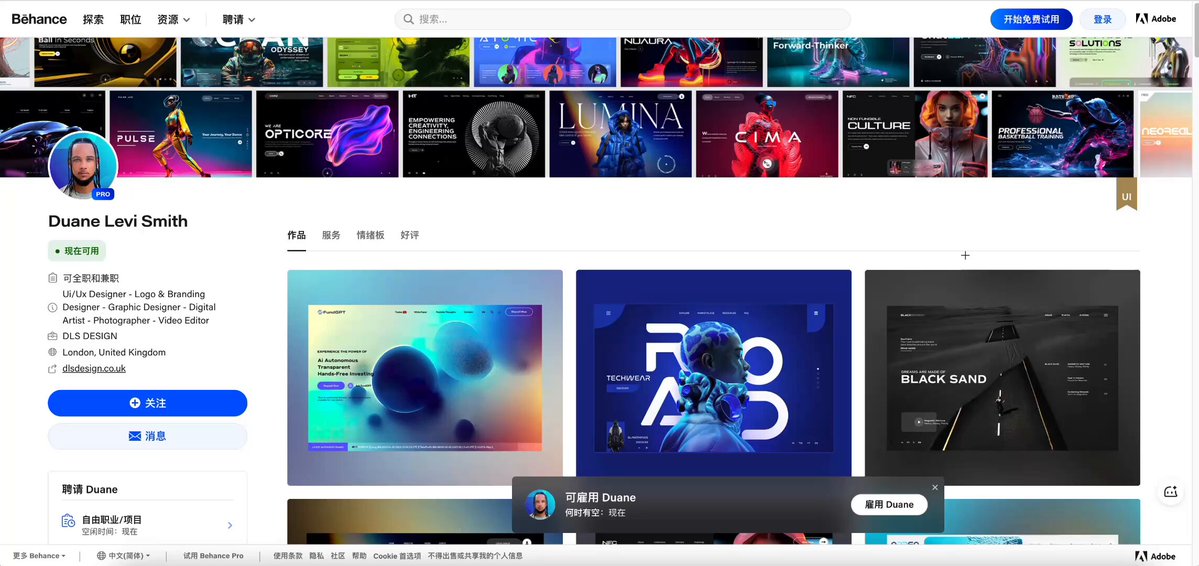Open the BLACK SAND project thumbnail
The width and height of the screenshot is (1199, 566).
tap(1002, 377)
